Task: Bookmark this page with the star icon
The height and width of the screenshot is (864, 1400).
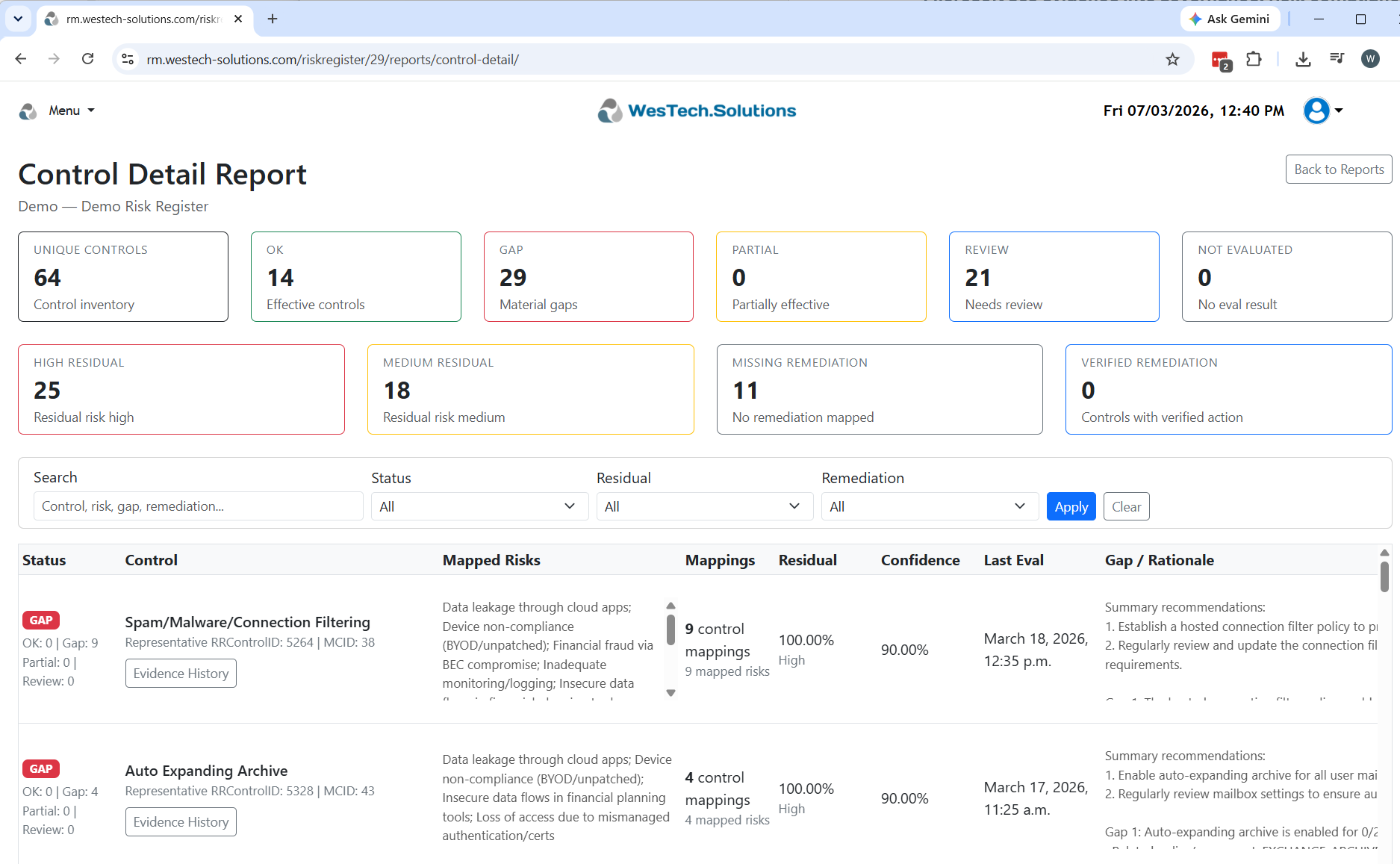Action: [1172, 59]
